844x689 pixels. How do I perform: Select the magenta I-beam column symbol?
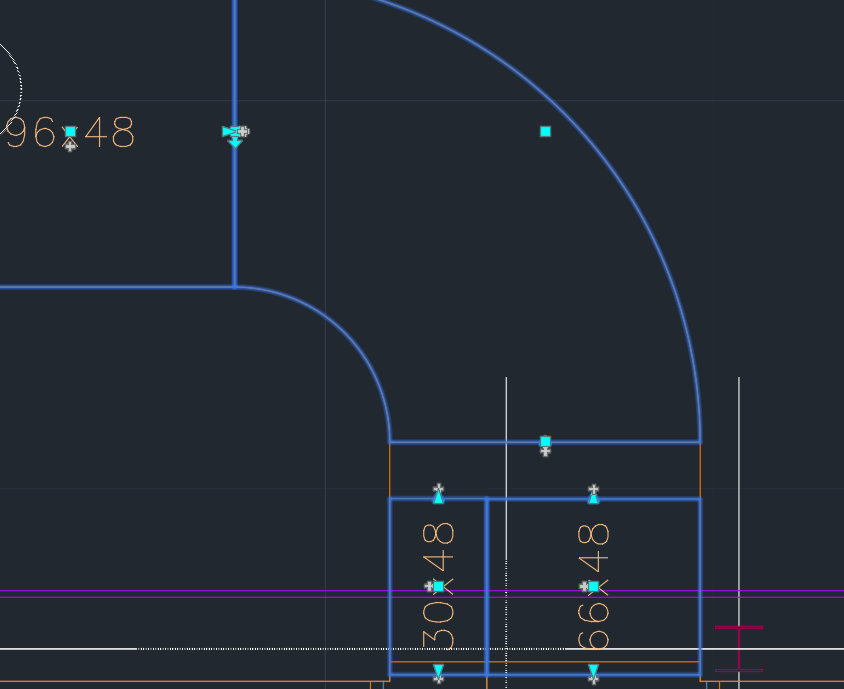739,649
